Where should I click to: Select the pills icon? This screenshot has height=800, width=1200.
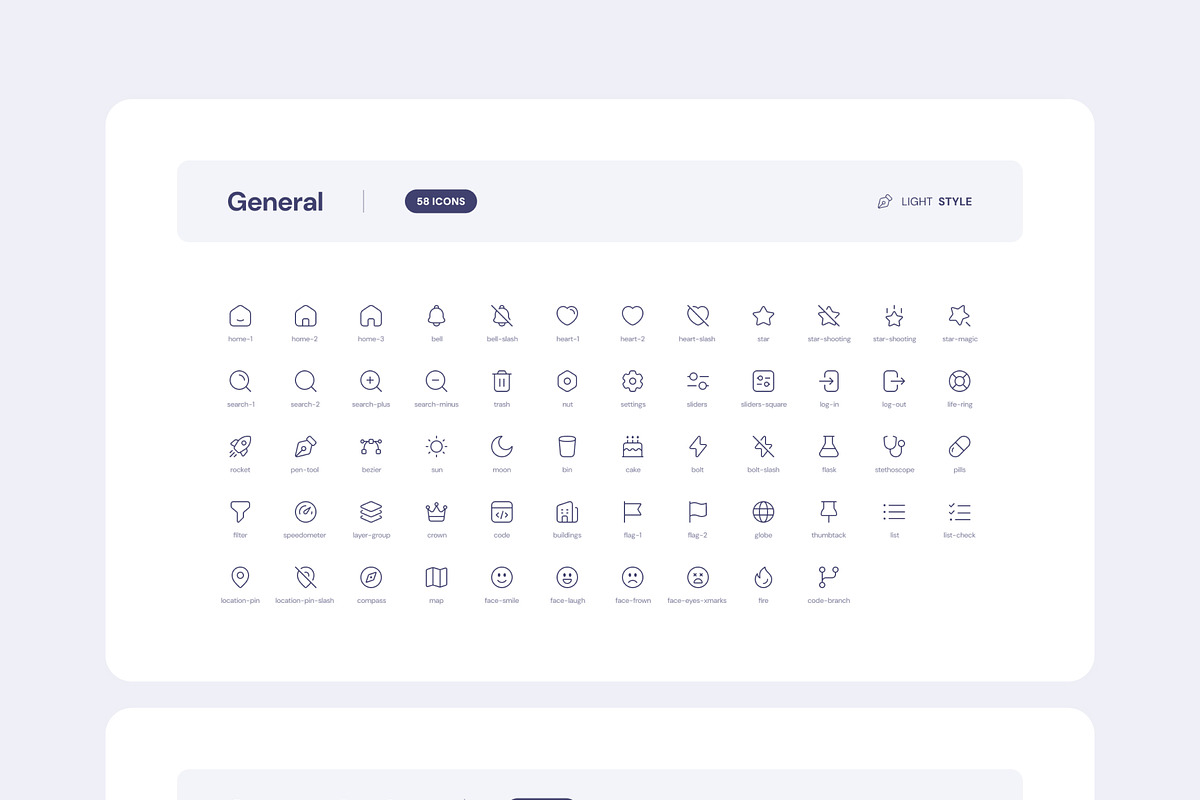pos(960,447)
